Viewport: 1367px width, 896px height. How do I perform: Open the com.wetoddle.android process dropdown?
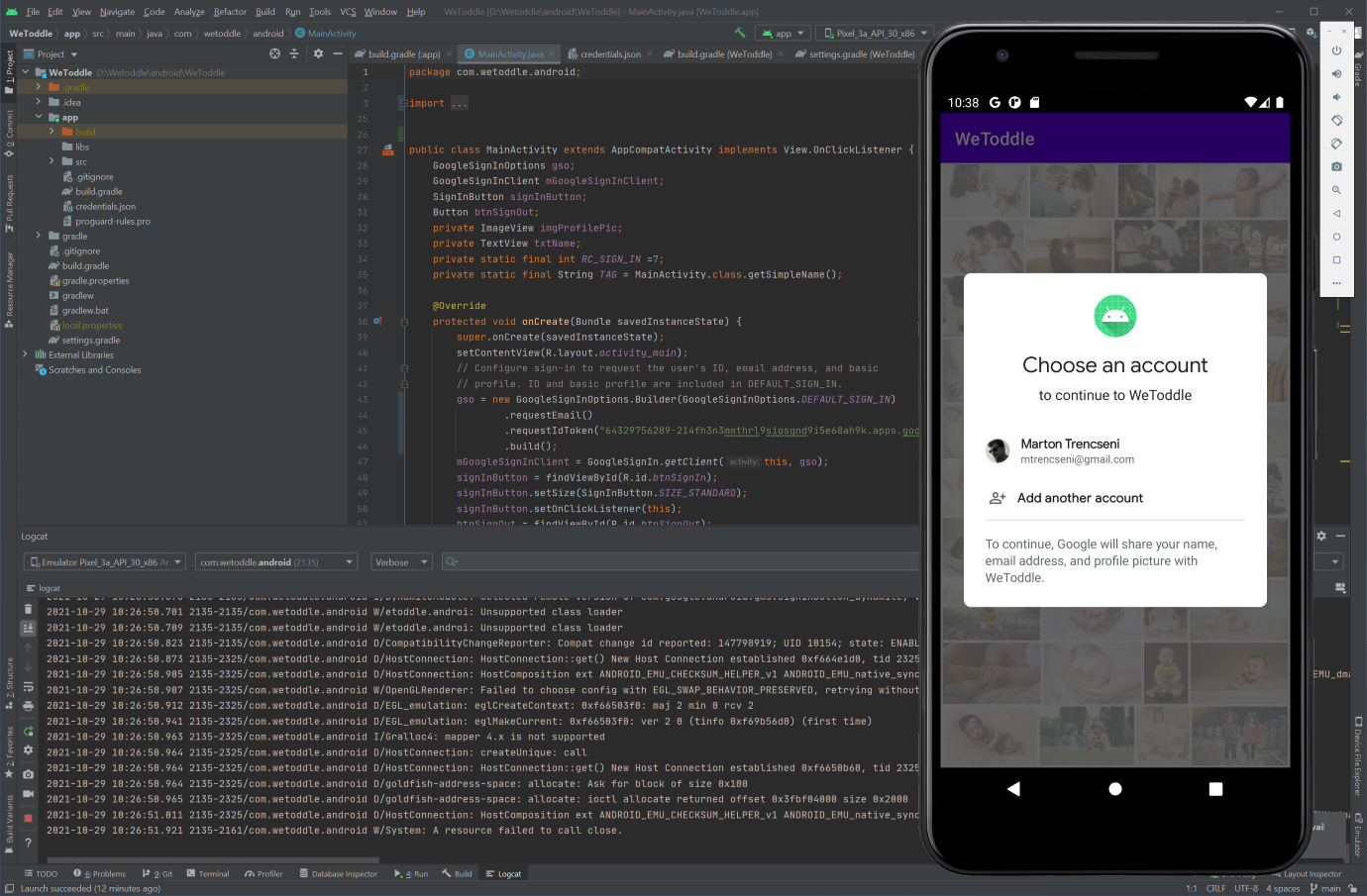click(x=276, y=562)
